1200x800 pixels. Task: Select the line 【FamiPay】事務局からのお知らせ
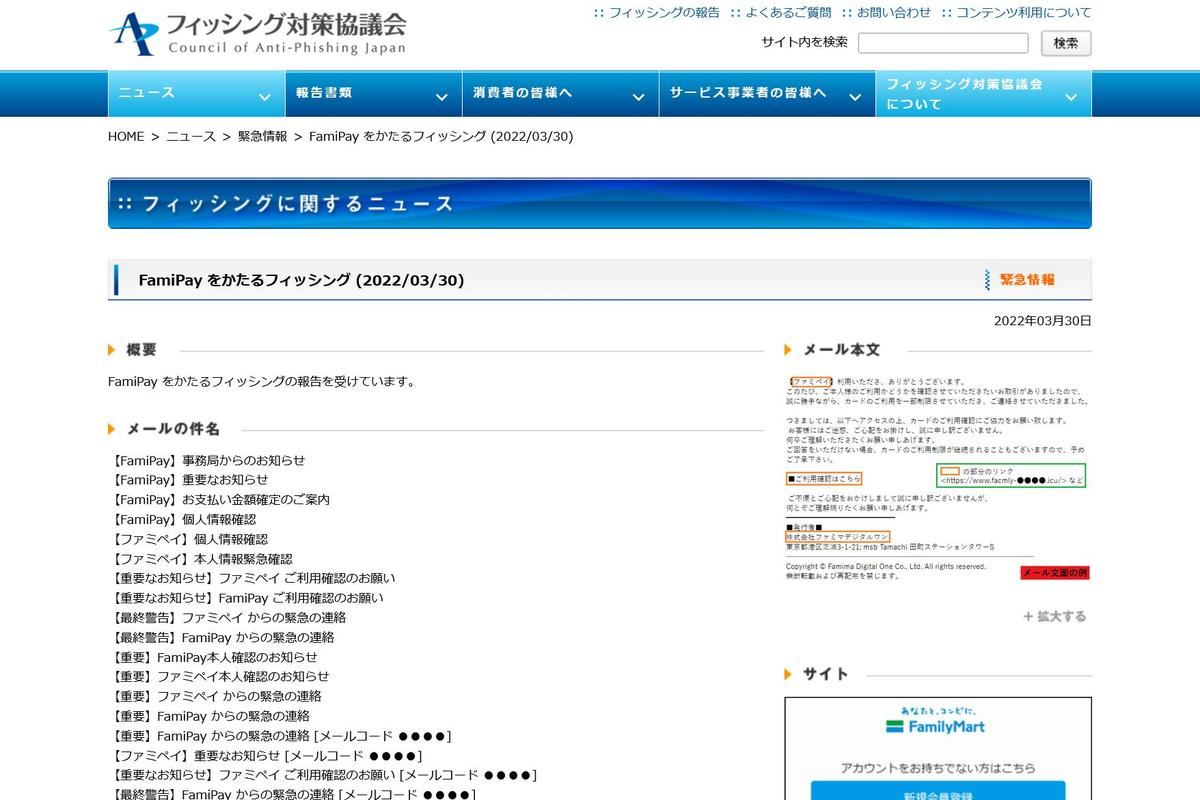pos(207,460)
